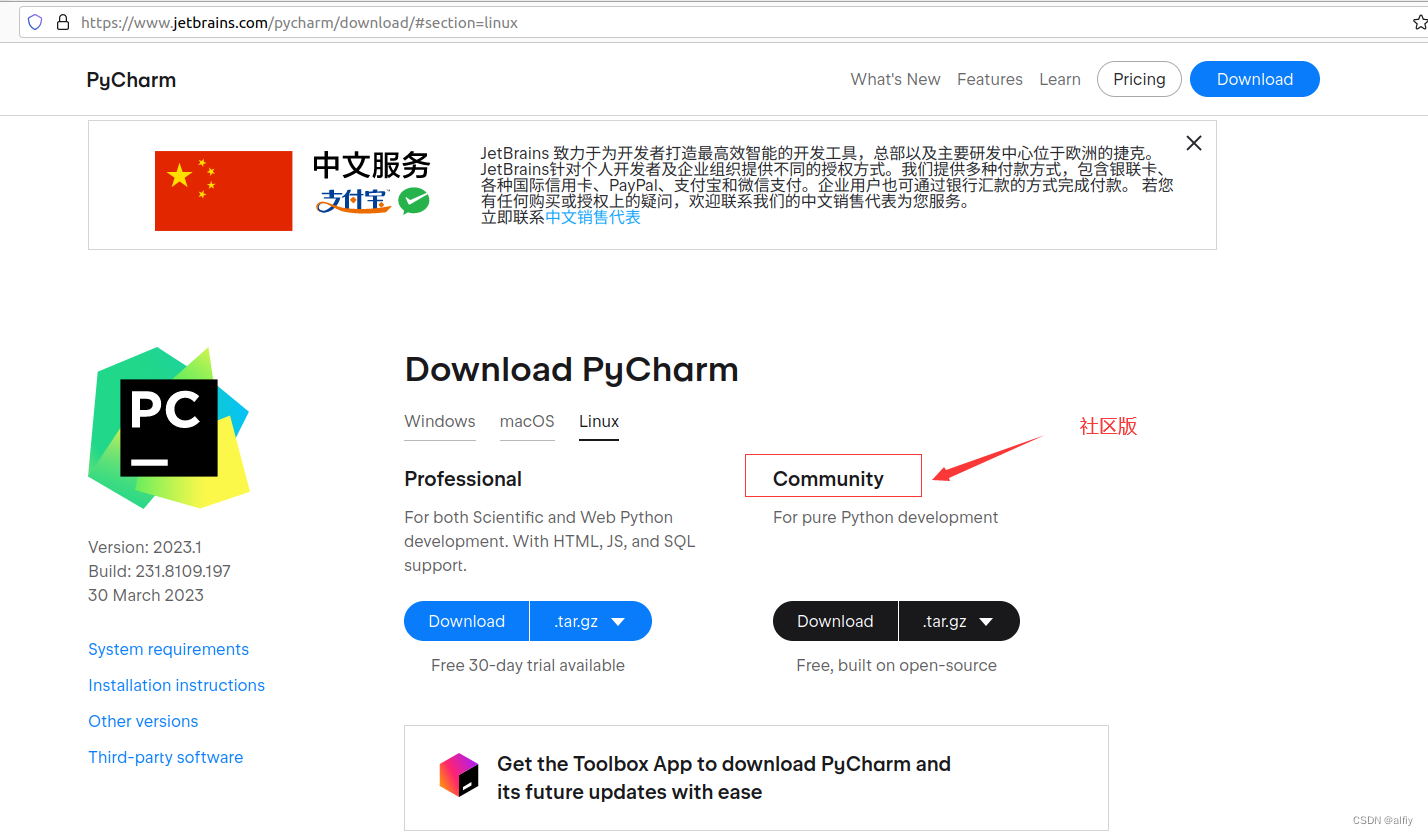Click the blue Download header button
Screen dimensions: 1428x835
(x=1255, y=79)
